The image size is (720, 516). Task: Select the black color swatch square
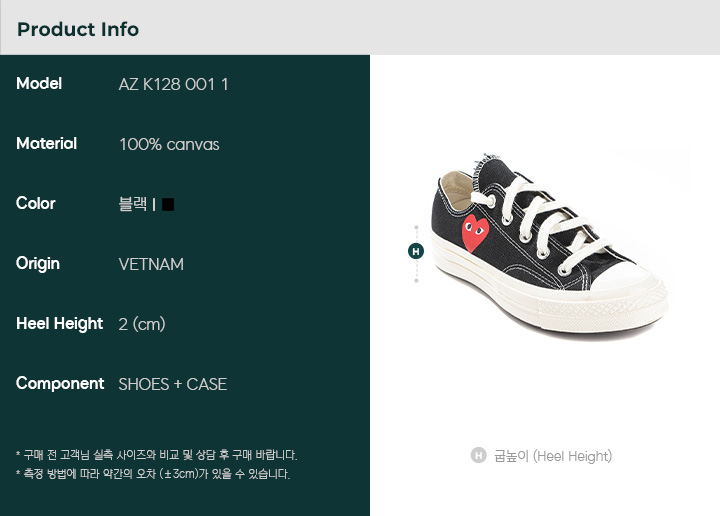click(x=168, y=204)
